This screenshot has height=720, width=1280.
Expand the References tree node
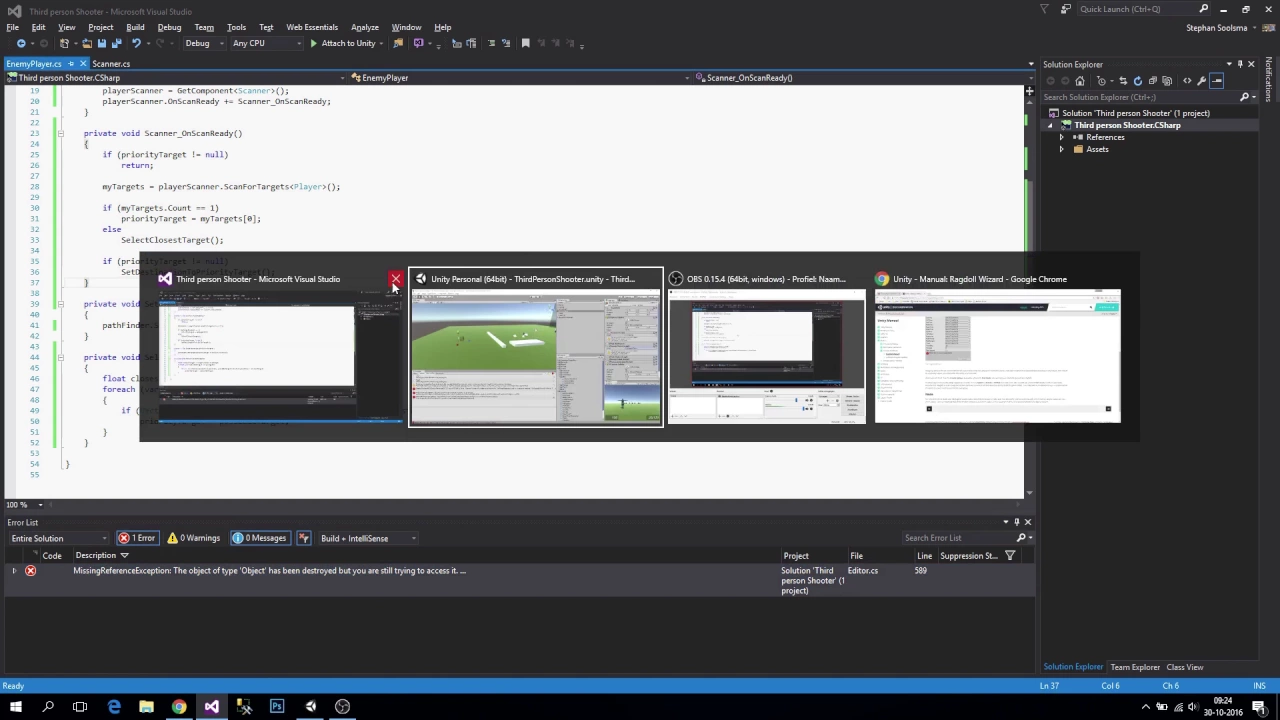(1062, 137)
